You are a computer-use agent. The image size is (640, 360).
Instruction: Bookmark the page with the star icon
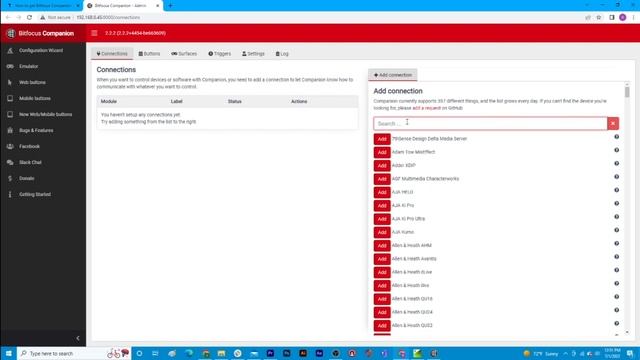tap(599, 18)
